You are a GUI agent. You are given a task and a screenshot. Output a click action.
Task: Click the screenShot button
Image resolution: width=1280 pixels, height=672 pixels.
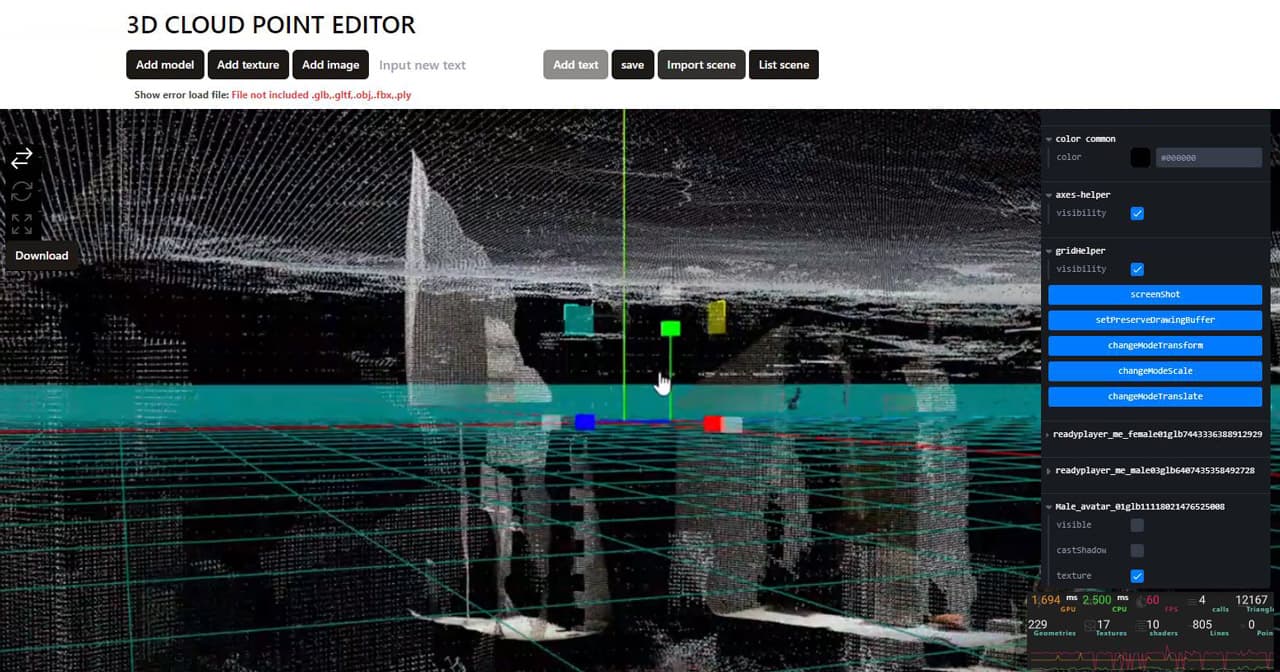pyautogui.click(x=1155, y=295)
